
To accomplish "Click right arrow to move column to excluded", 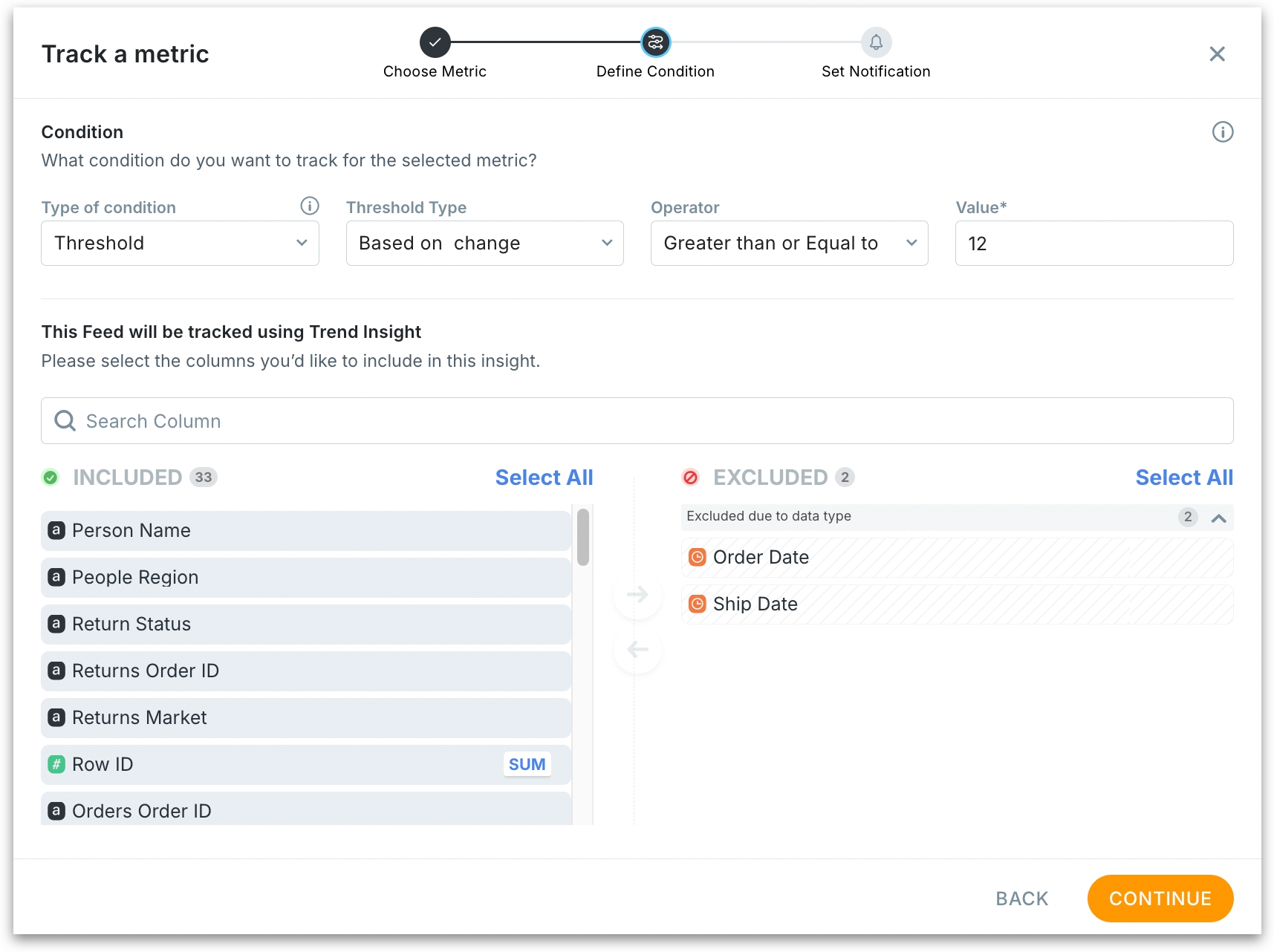I will pos(637,594).
